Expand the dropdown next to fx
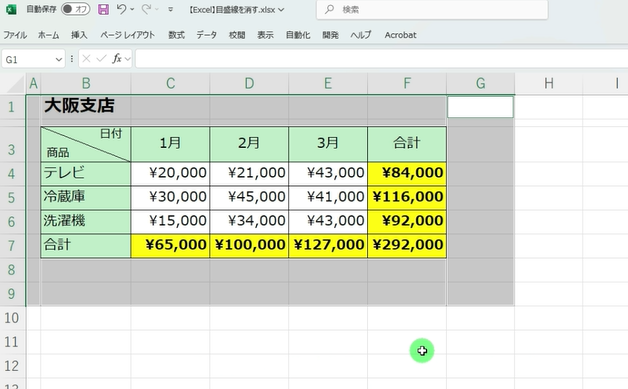This screenshot has height=389, width=628. pyautogui.click(x=128, y=60)
